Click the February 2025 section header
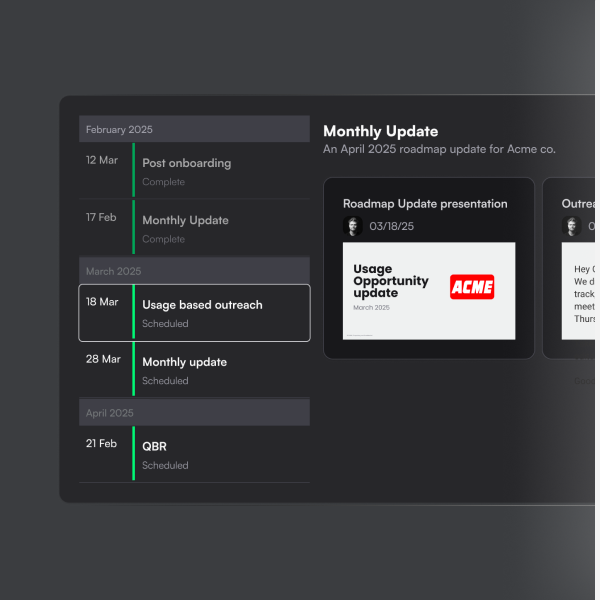This screenshot has width=600, height=600. tap(194, 129)
